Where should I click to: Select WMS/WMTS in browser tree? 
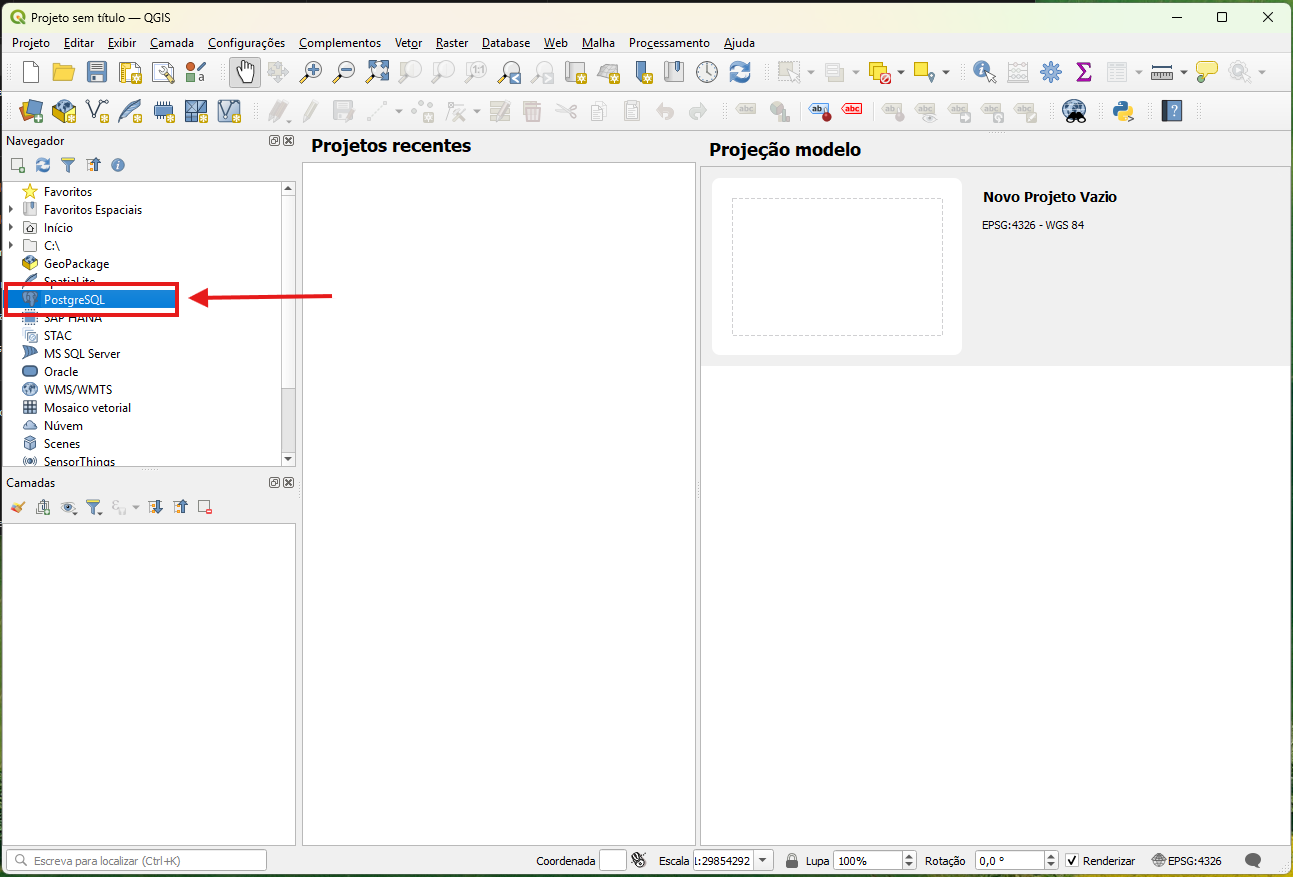[x=78, y=390]
